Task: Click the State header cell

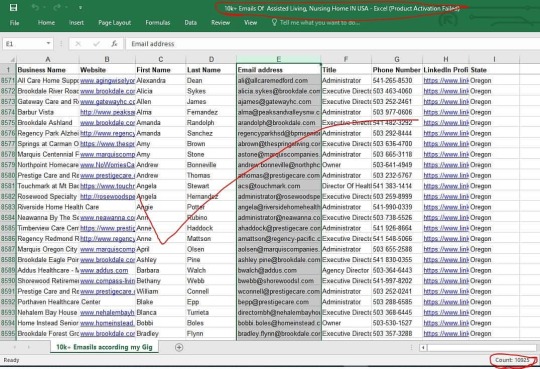Action: (494, 70)
